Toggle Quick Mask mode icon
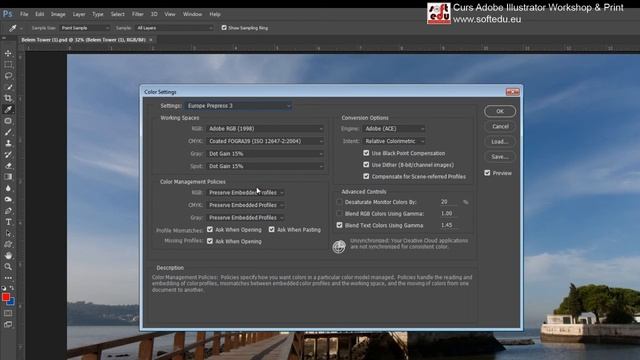Viewport: 640px width, 360px height. tap(8, 313)
